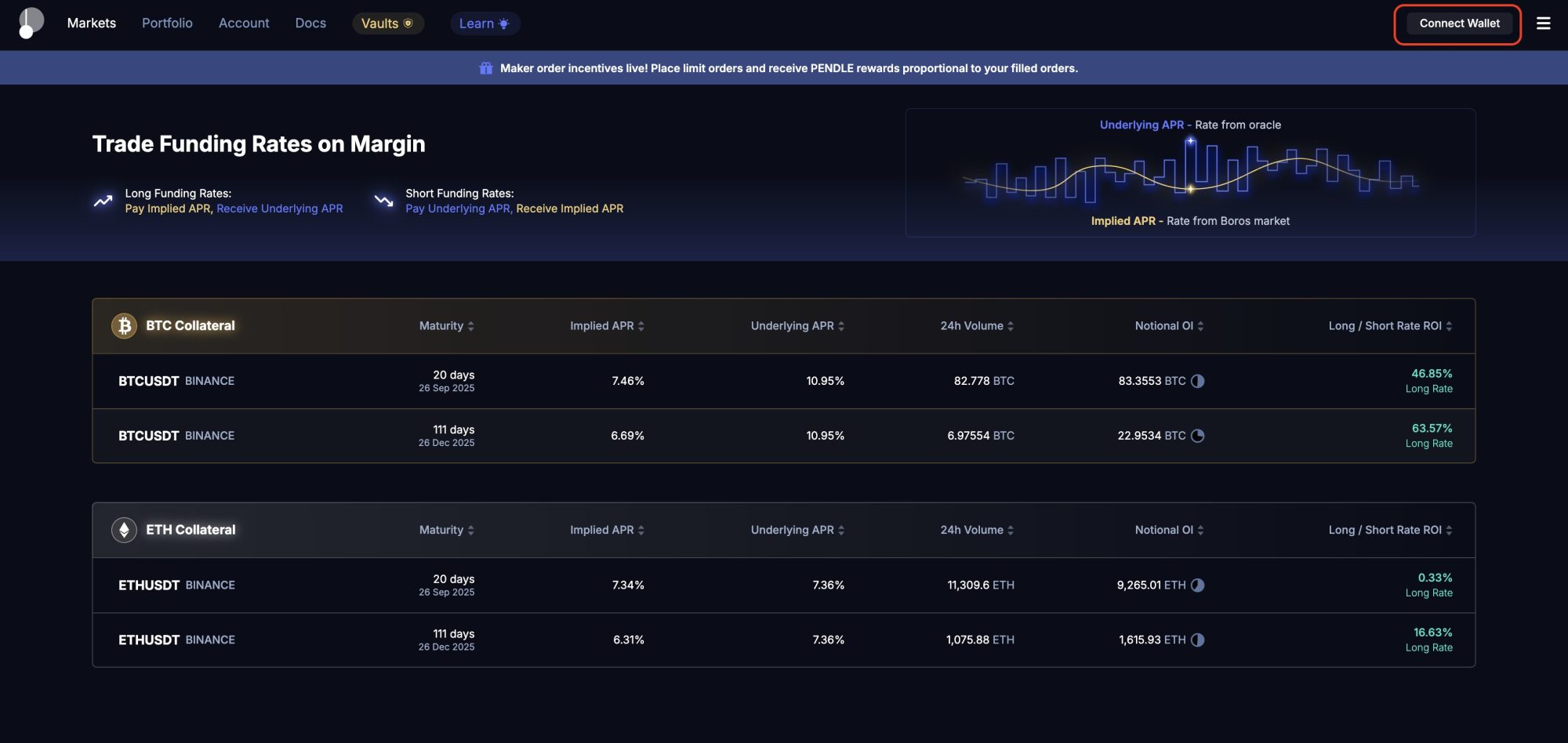The image size is (1568, 743).
Task: Open the Docs page
Action: (310, 23)
